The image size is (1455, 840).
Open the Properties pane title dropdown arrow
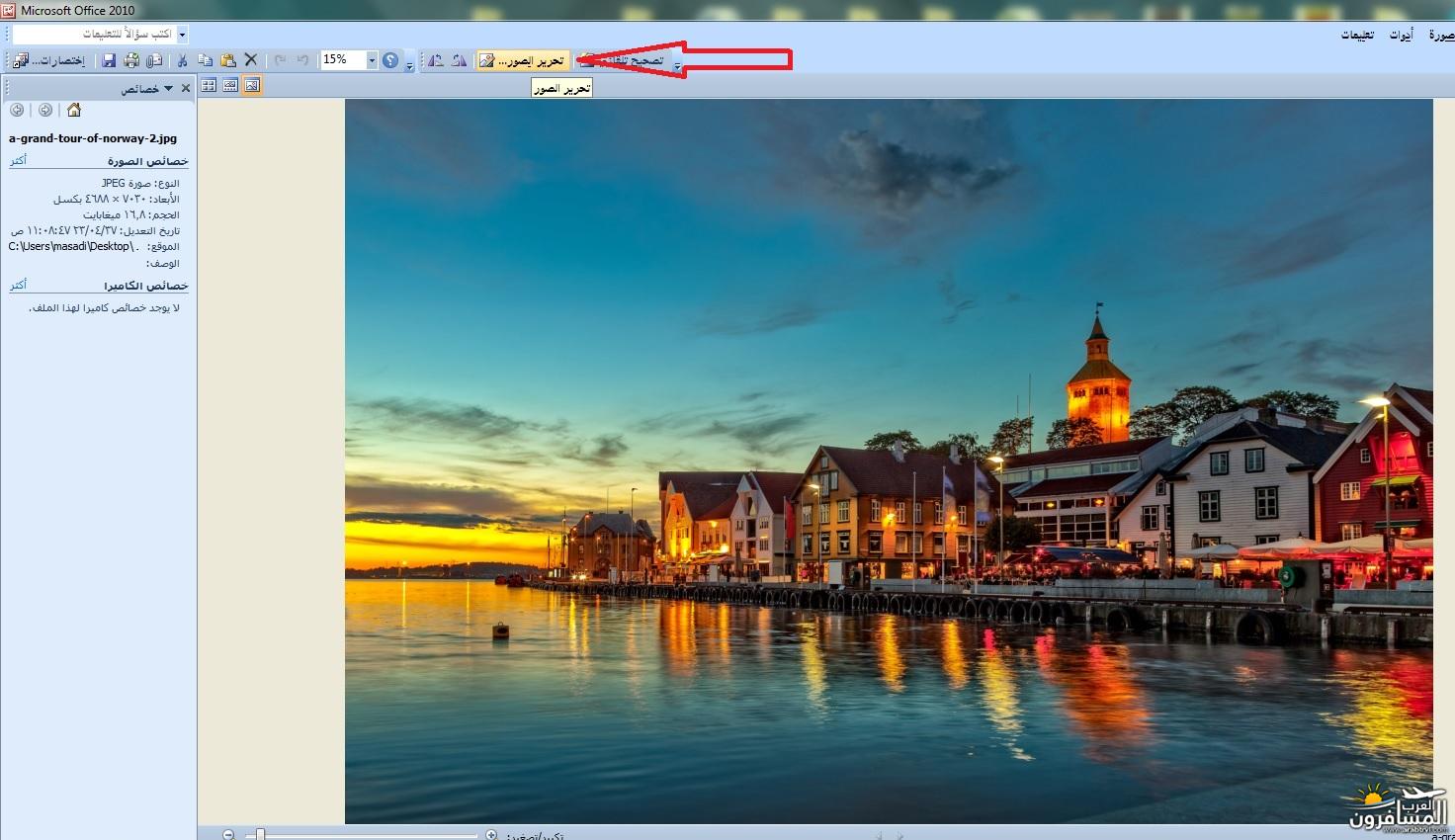168,88
